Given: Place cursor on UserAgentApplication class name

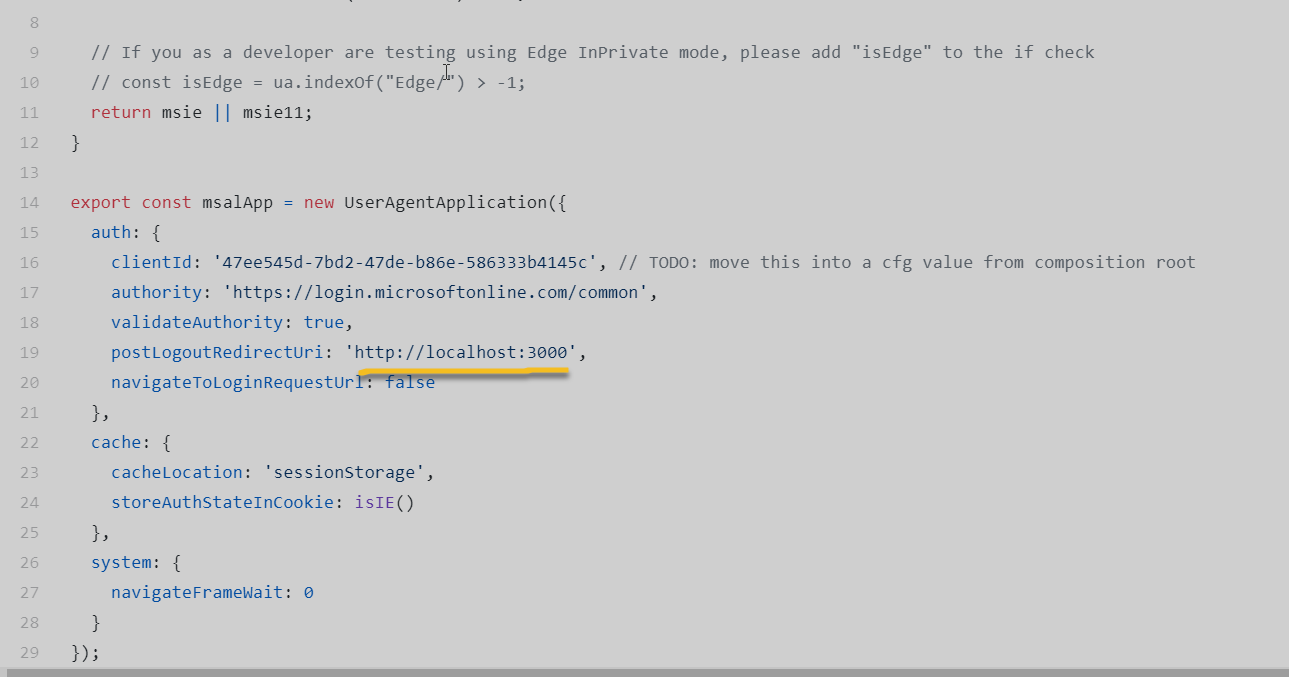Looking at the screenshot, I should 445,202.
